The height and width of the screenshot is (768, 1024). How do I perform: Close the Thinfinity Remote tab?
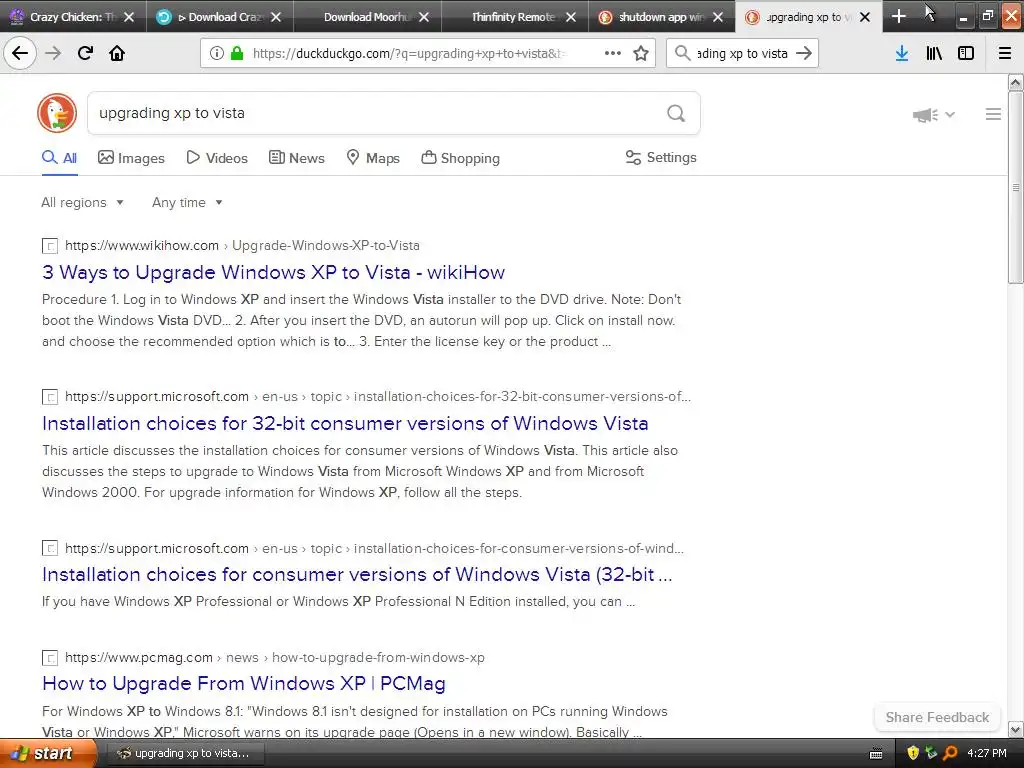point(571,17)
